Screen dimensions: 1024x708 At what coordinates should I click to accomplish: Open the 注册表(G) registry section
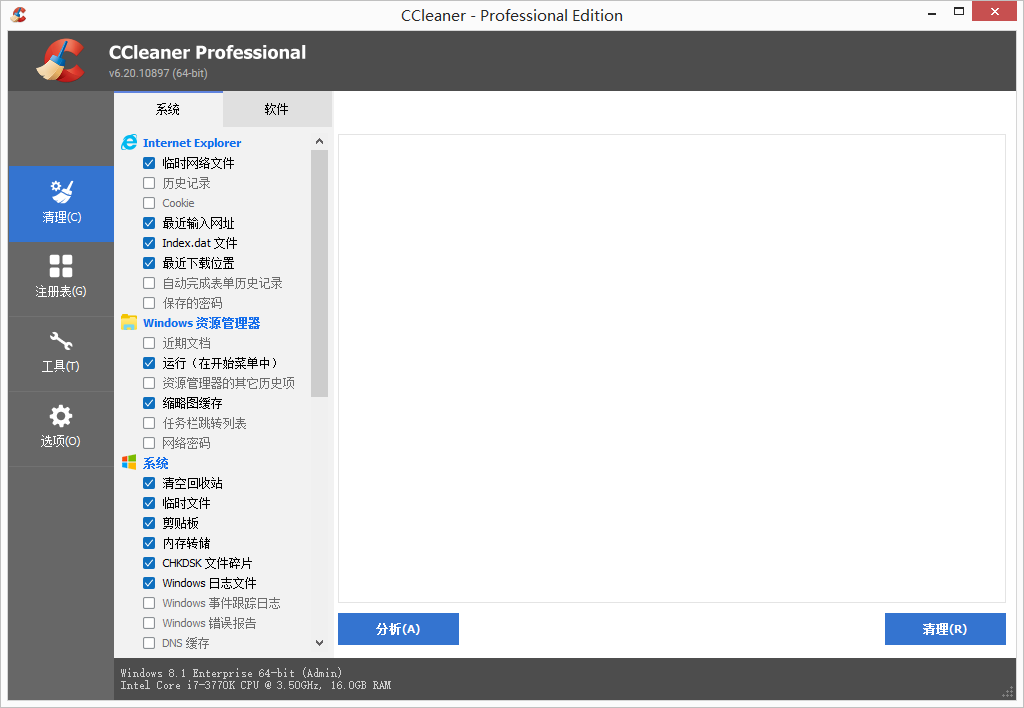61,279
